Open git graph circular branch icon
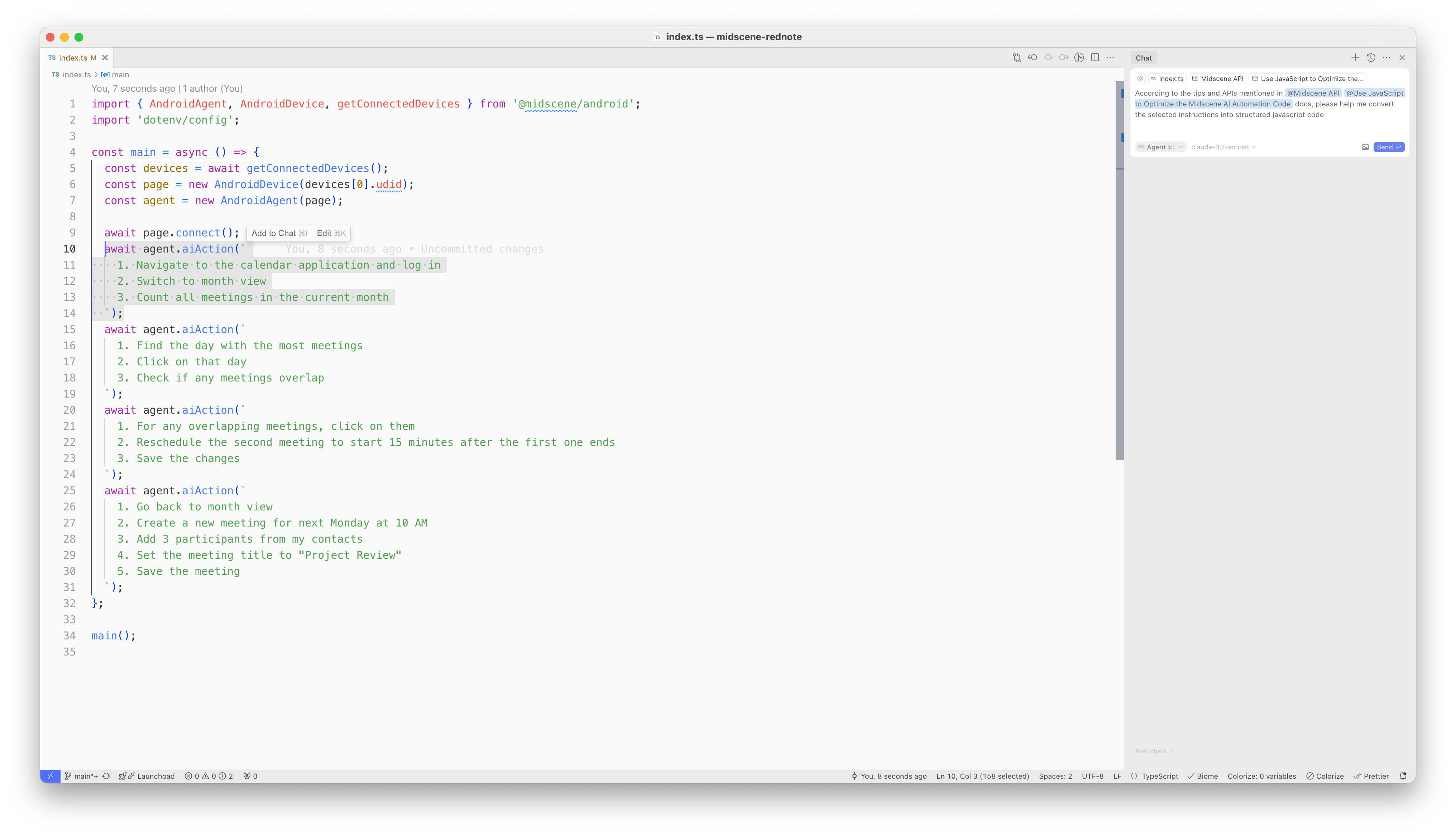 [x=1079, y=57]
